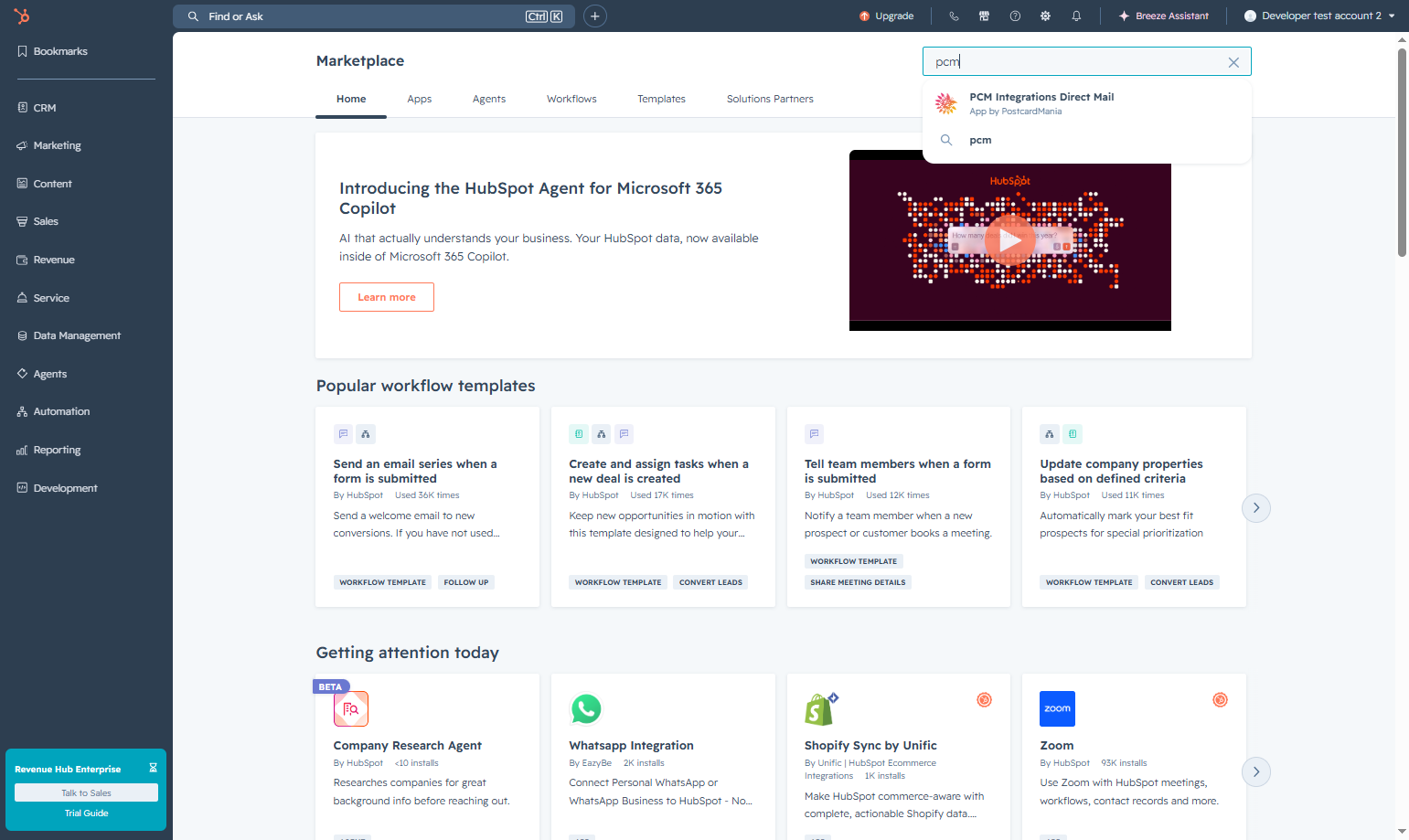Click Shopify card certified badge
Image resolution: width=1409 pixels, height=840 pixels.
click(x=985, y=700)
